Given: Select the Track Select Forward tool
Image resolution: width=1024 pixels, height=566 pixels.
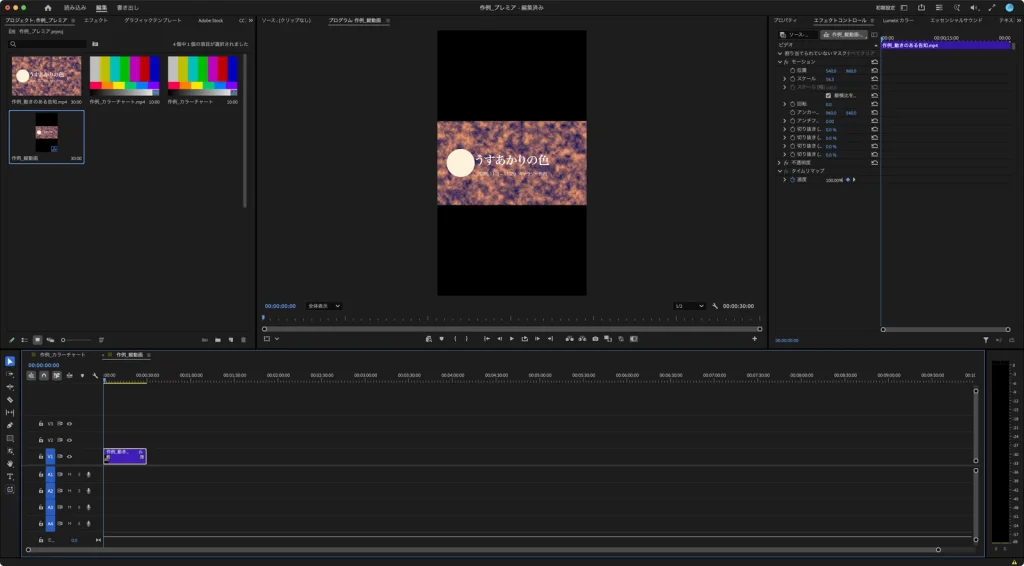Looking at the screenshot, I should 10,374.
